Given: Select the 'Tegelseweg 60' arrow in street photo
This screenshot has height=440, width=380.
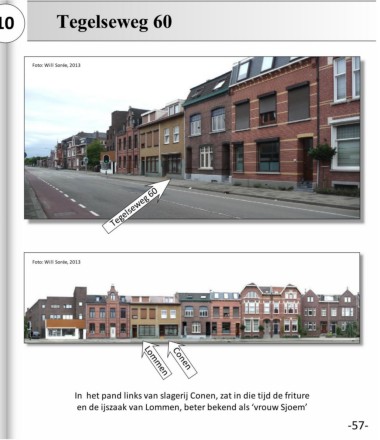Looking at the screenshot, I should (137, 206).
